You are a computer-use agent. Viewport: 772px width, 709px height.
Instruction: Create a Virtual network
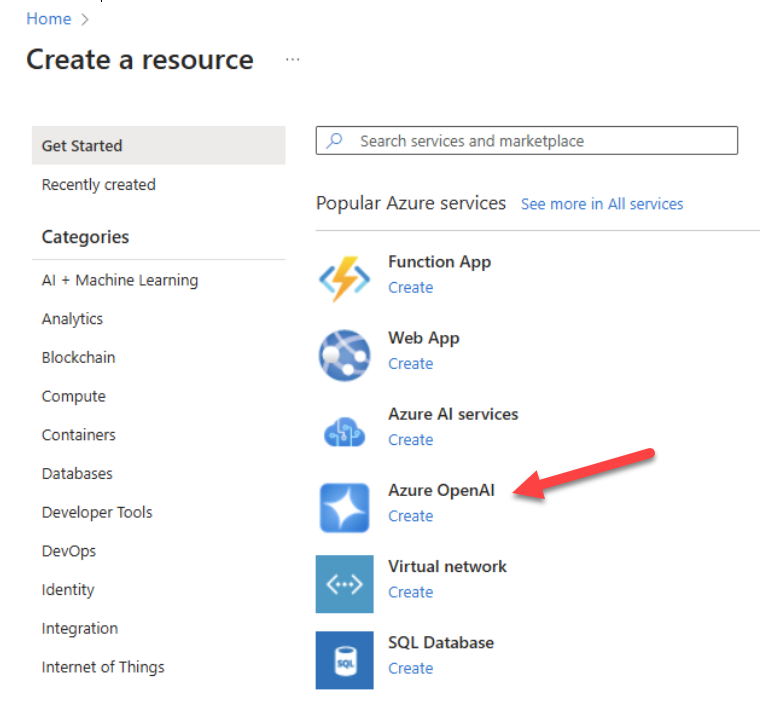410,592
